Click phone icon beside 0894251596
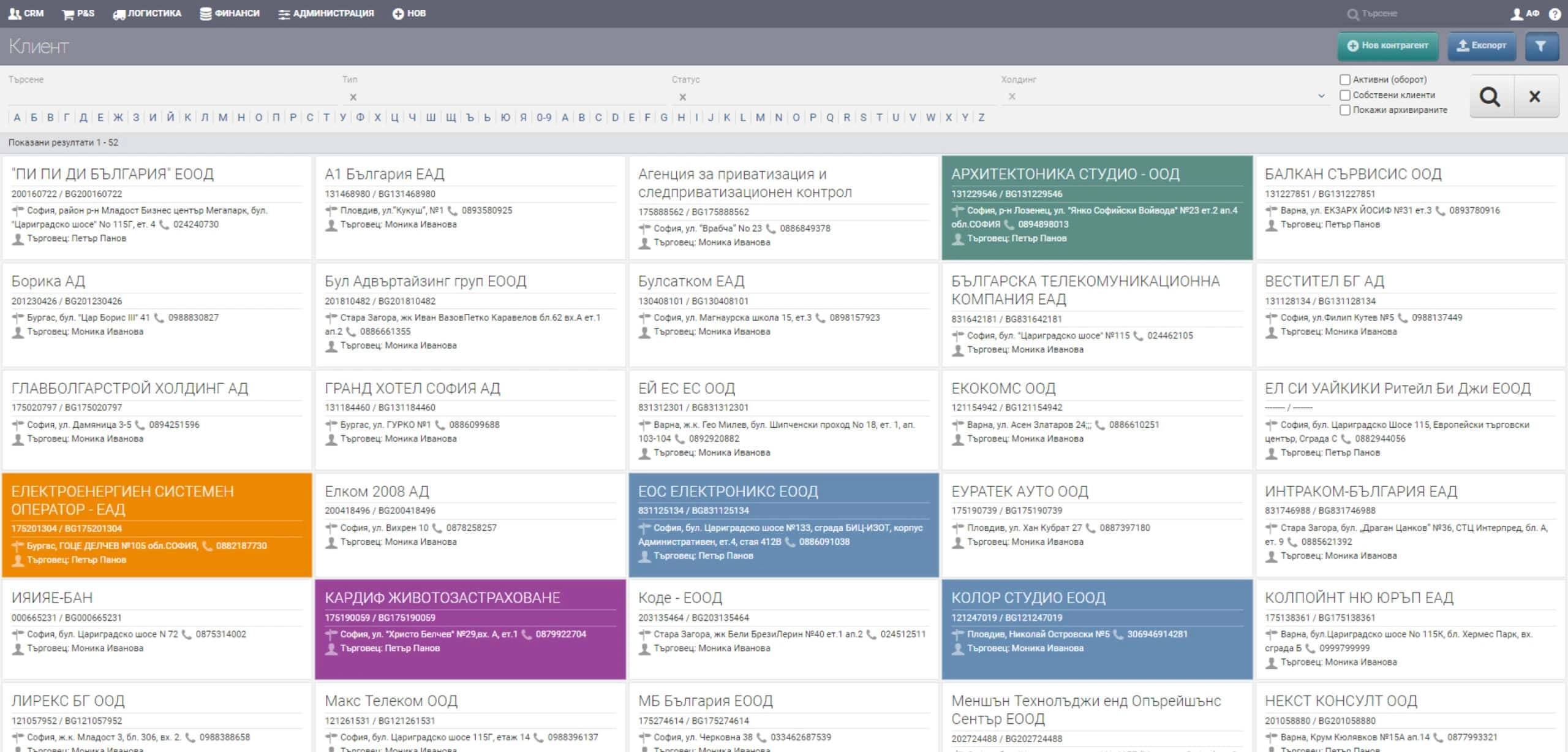 (x=140, y=425)
